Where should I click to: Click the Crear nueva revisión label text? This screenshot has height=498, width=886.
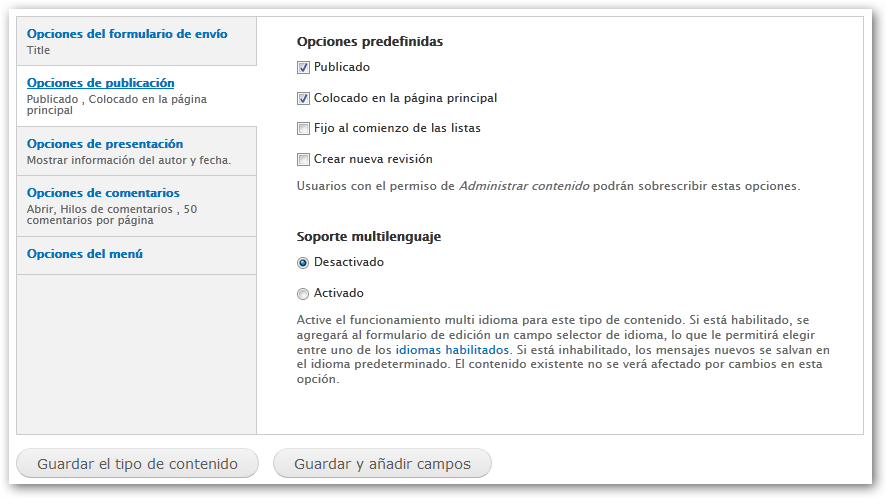pyautogui.click(x=373, y=159)
